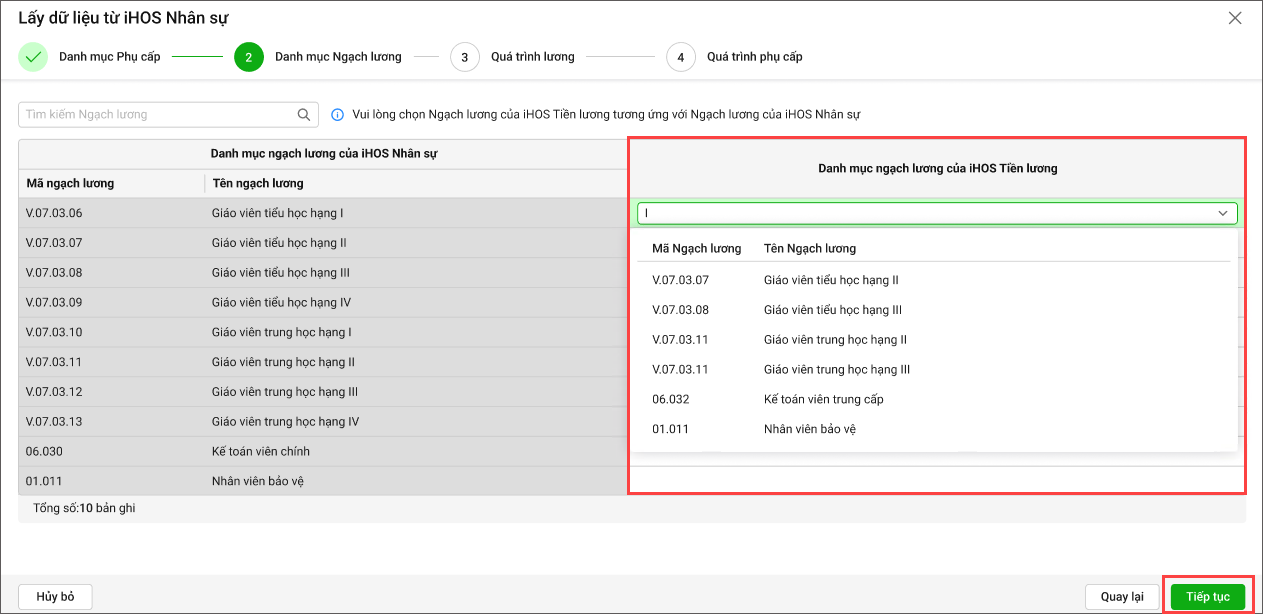Open step 1 Danh mục Phụ cấp
Screen dimensions: 1263x614
coord(109,57)
